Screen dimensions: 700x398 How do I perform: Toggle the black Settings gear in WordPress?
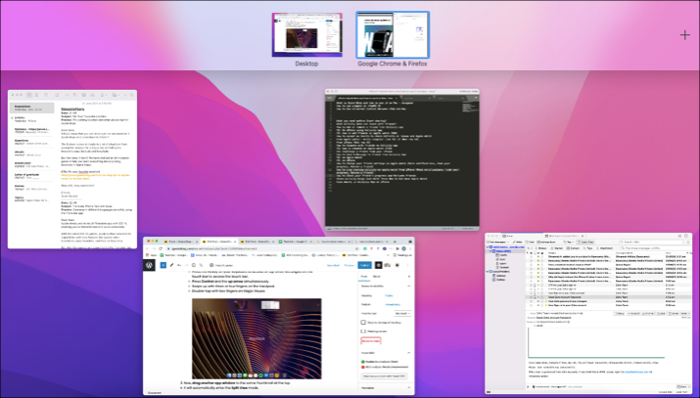(x=379, y=265)
